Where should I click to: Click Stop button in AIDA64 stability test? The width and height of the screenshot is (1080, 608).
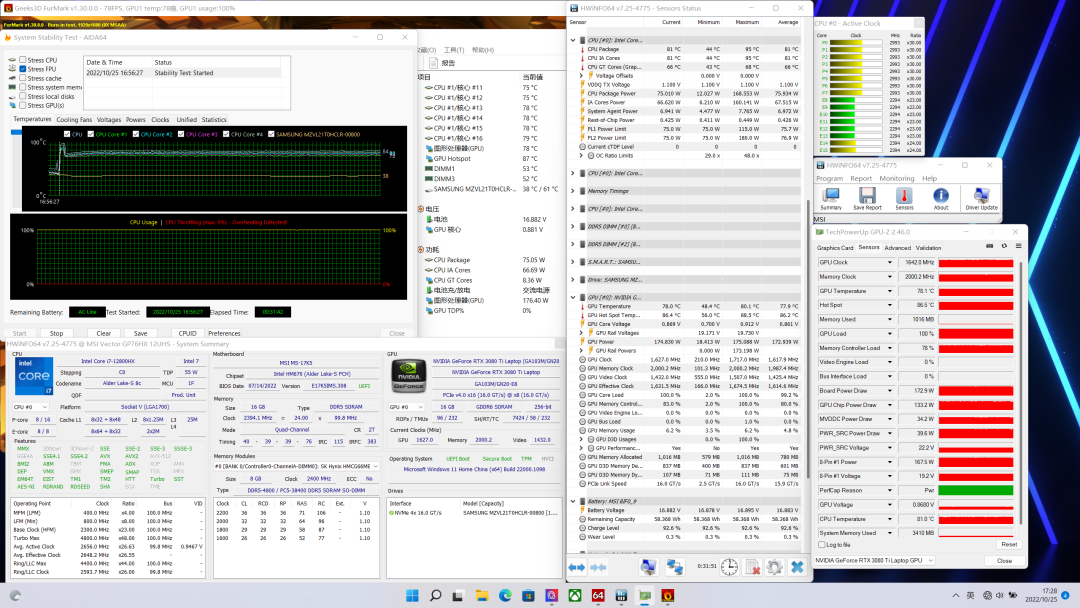56,333
